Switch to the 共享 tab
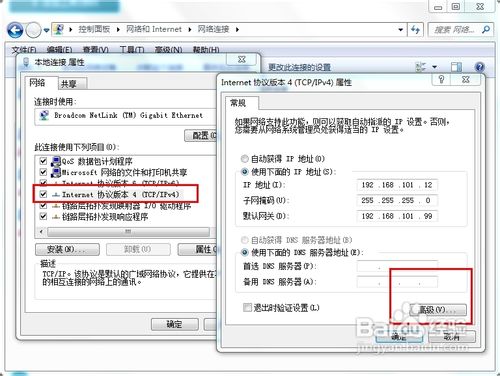500x376 pixels. [73, 84]
